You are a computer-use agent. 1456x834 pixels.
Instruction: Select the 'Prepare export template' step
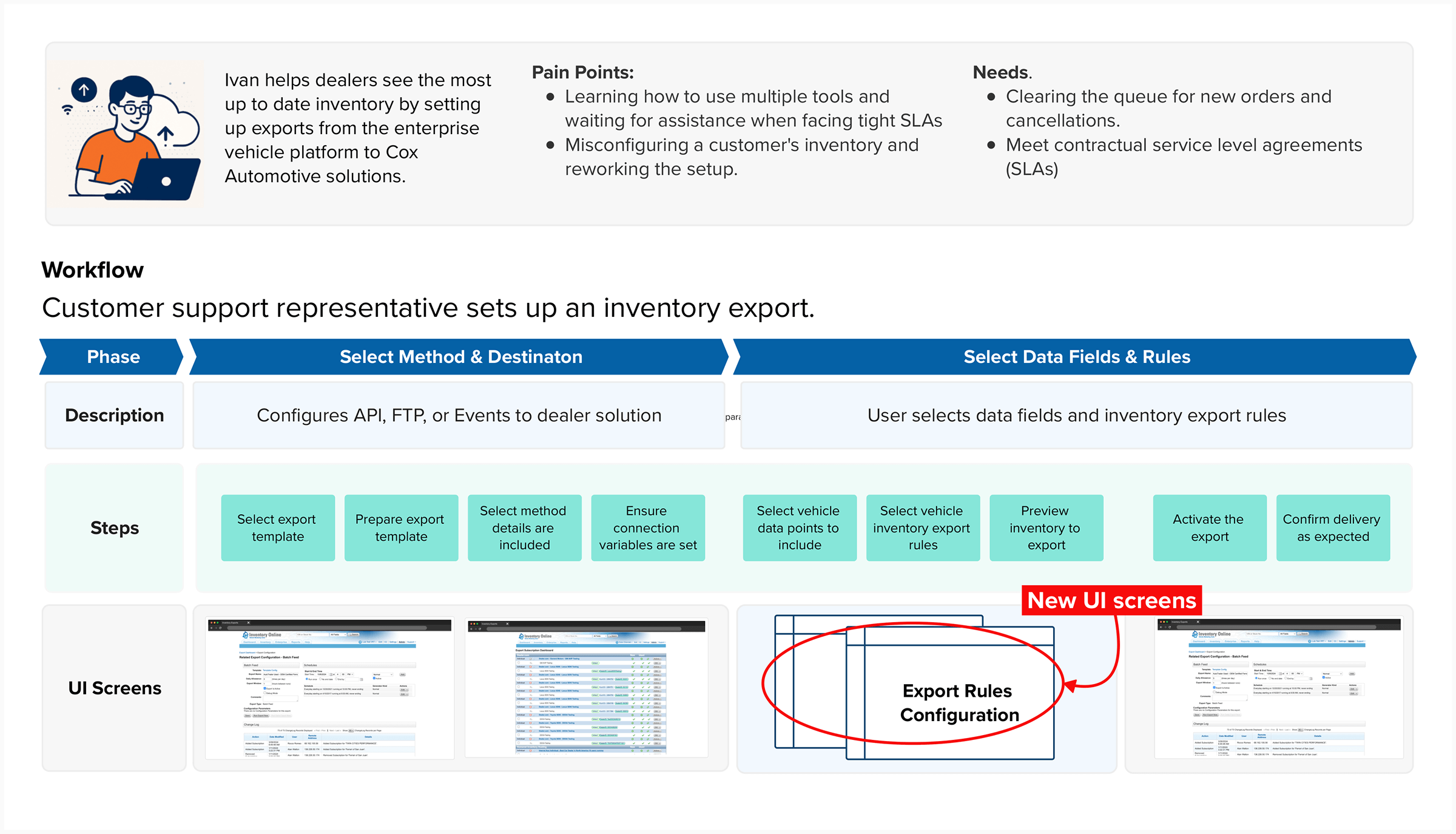(x=401, y=528)
